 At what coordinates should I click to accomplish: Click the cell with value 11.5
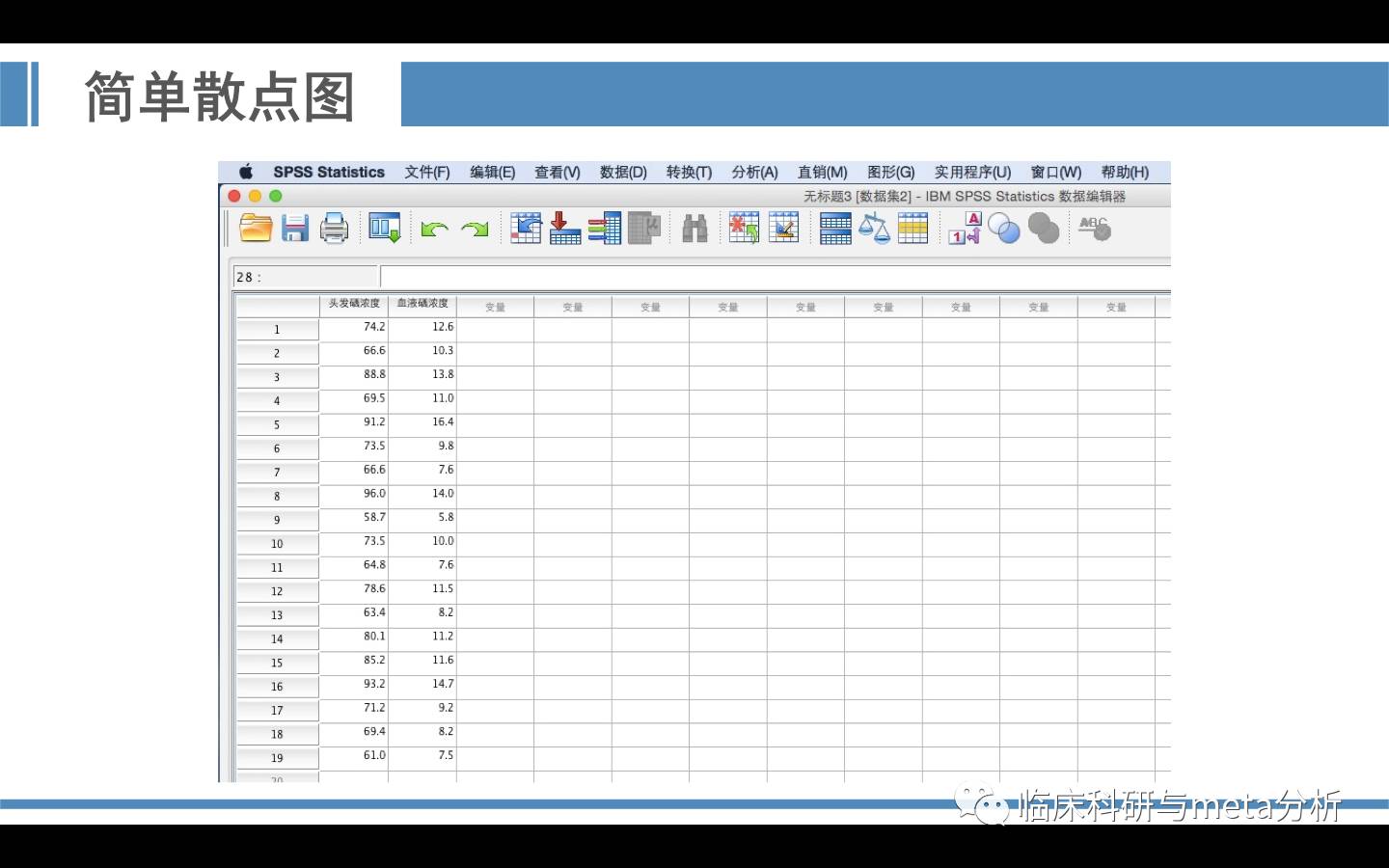coord(422,590)
